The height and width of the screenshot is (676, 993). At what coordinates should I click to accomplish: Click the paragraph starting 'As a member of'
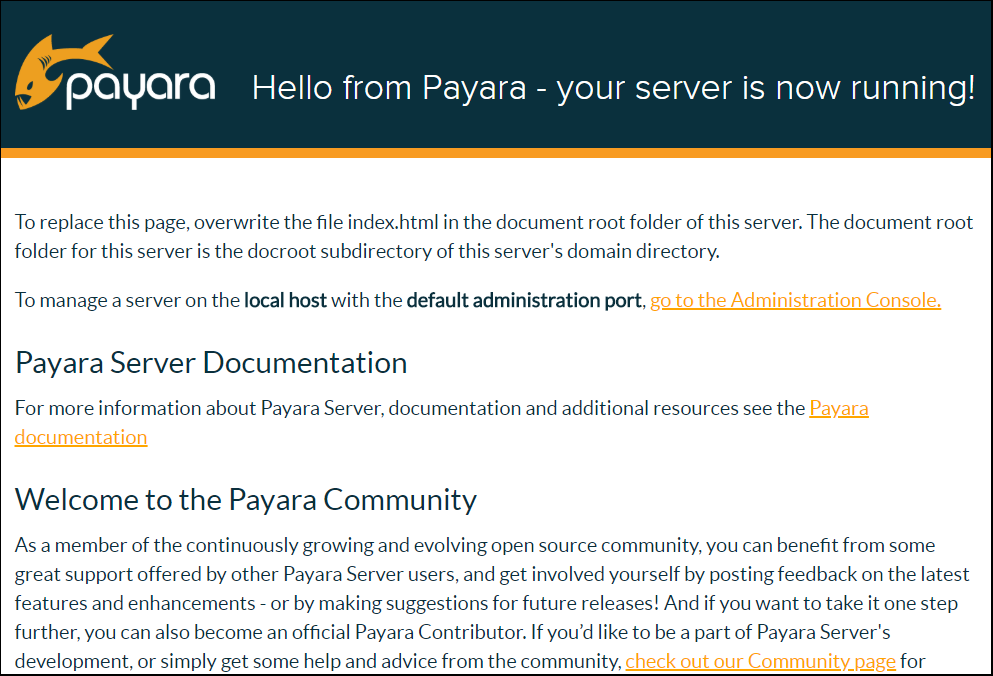coord(492,603)
